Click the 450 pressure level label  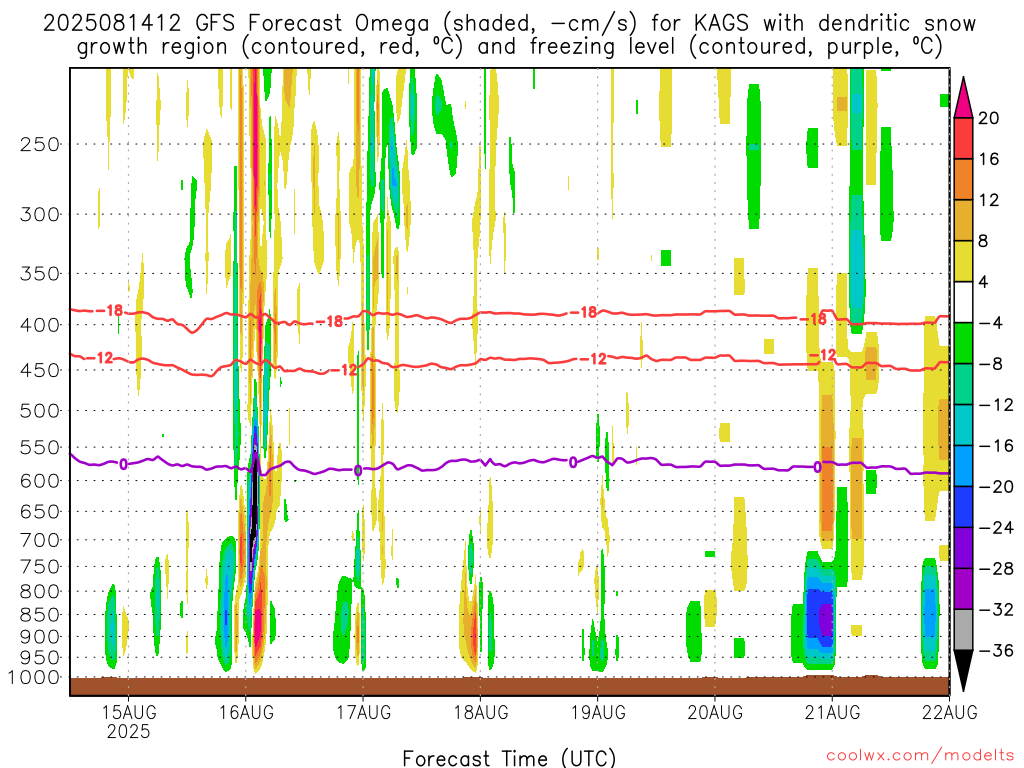click(39, 370)
